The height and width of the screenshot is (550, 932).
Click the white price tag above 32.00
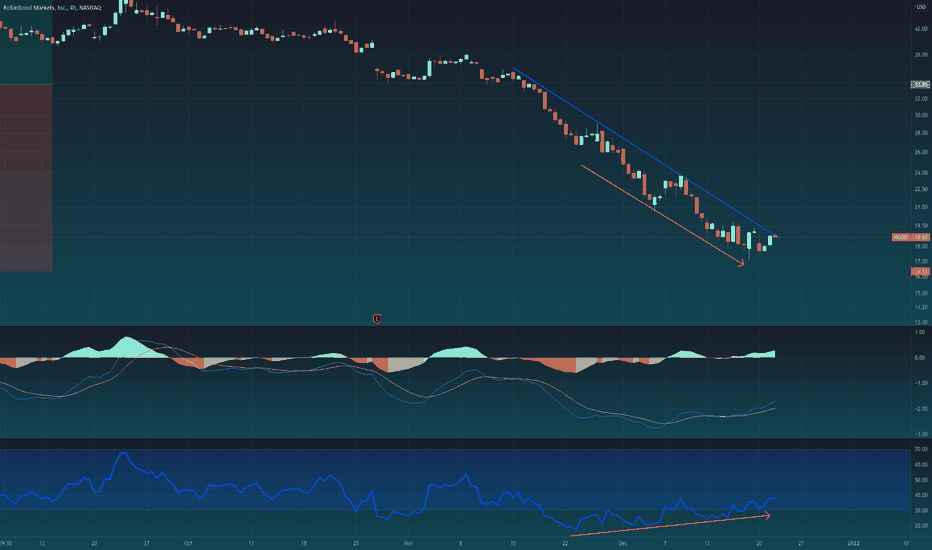click(x=921, y=84)
